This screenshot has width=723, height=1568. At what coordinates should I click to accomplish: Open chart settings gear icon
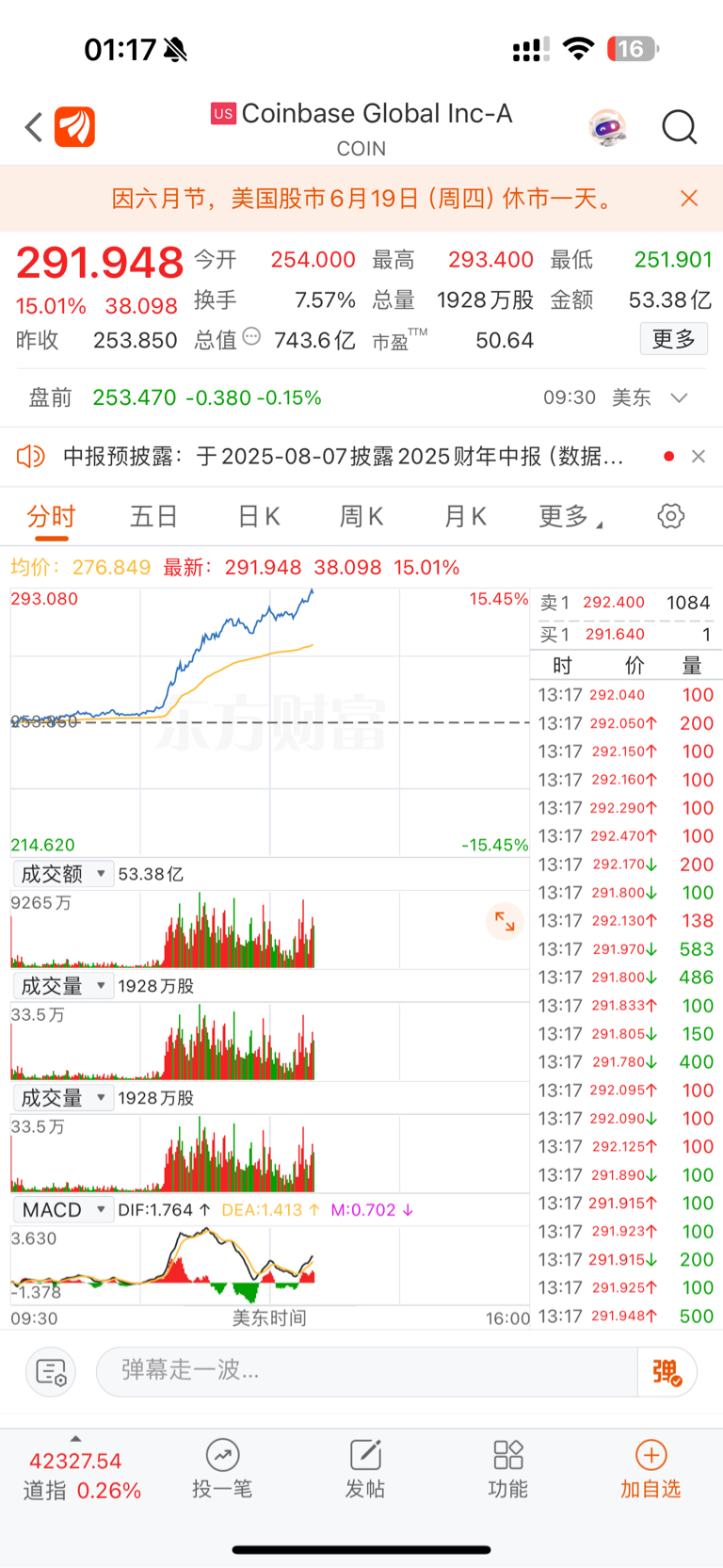pos(670,516)
